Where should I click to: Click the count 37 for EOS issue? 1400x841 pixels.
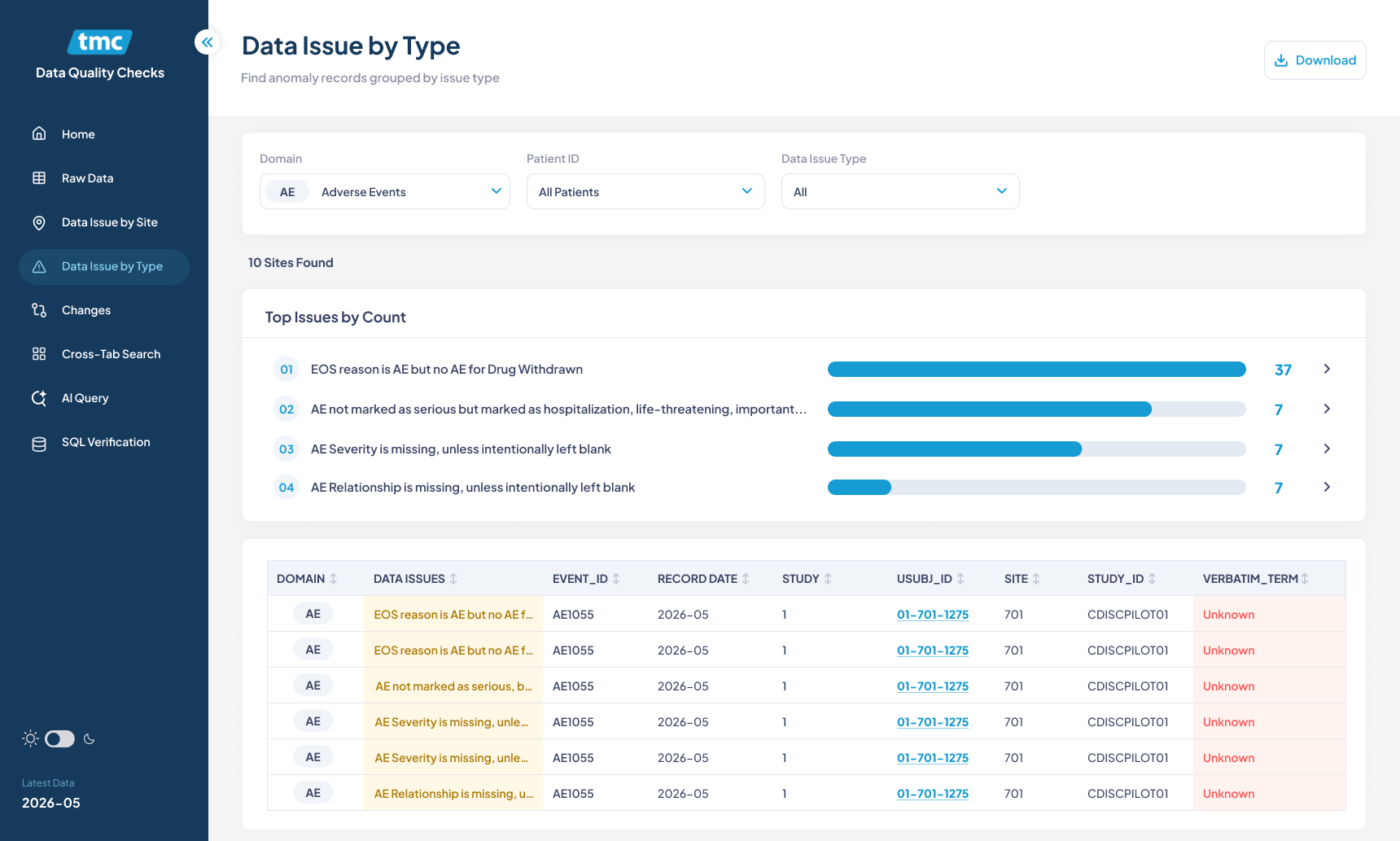1283,370
